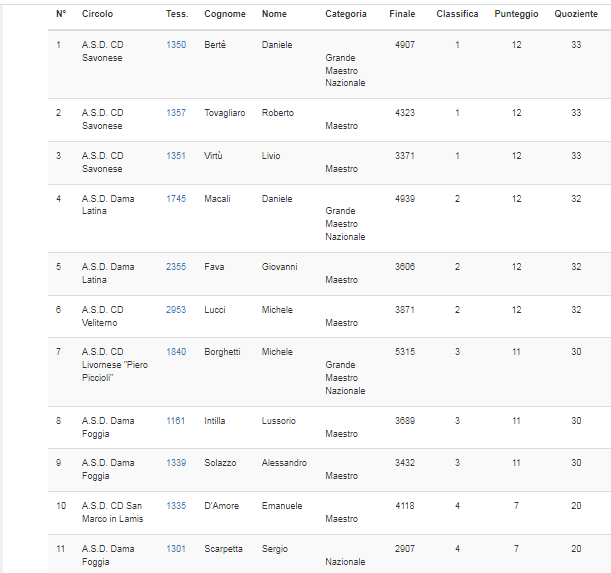Open card number 1351 link
This screenshot has width=611, height=573.
[x=176, y=156]
